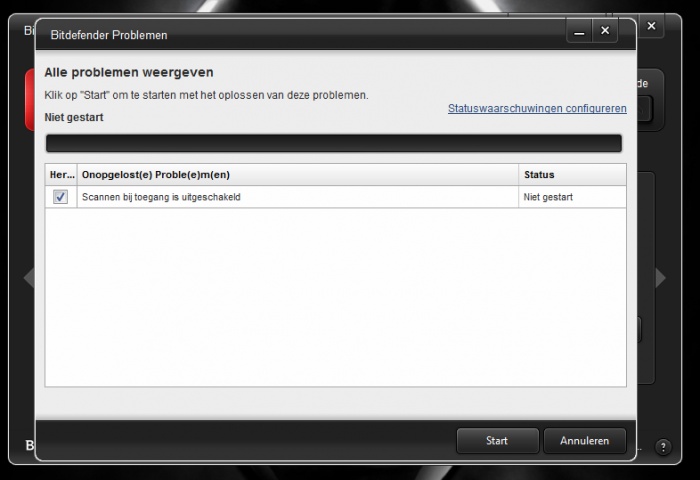Click the help question mark icon in the main window
The height and width of the screenshot is (480, 700).
663,447
